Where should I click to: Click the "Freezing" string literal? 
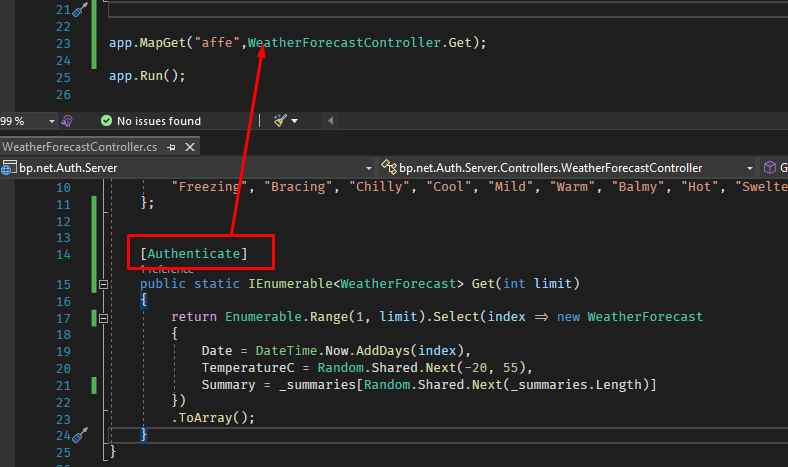coord(209,186)
